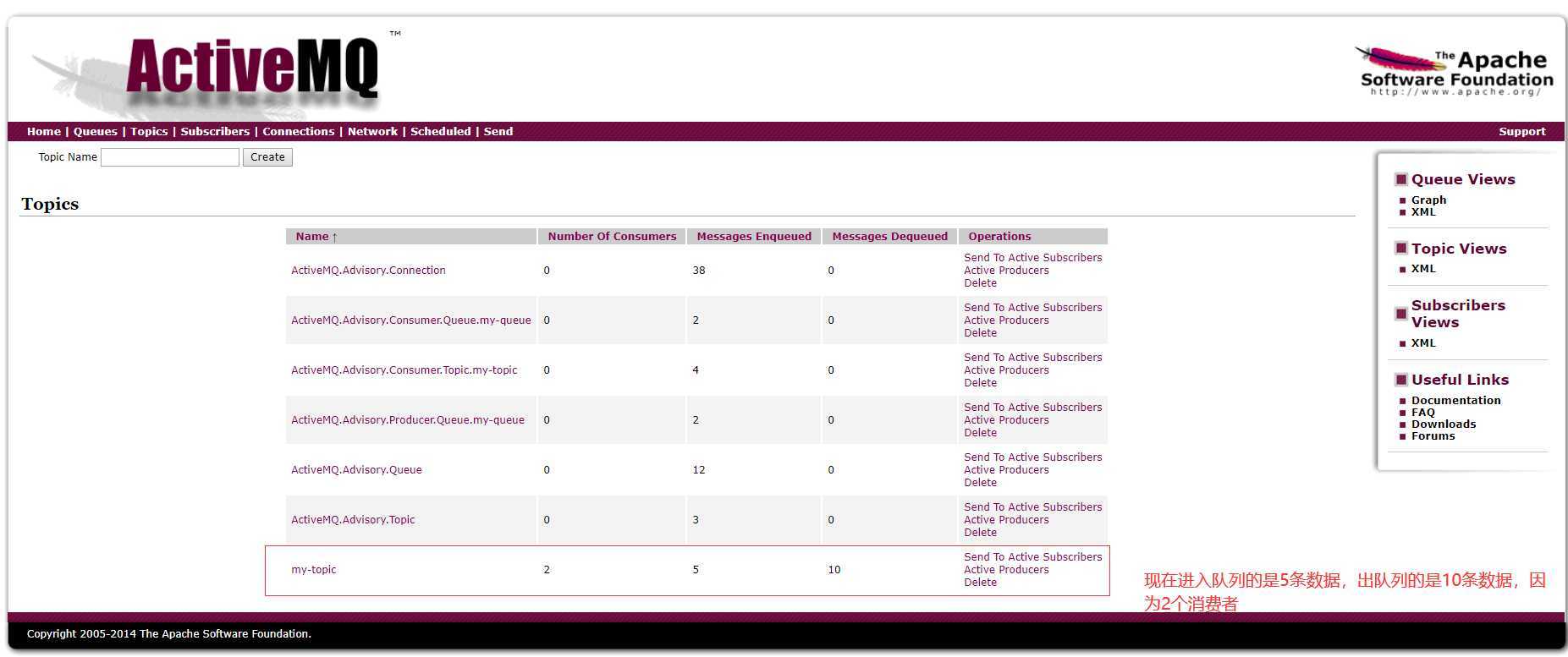The height and width of the screenshot is (657, 1568).
Task: Delete the ActiveMQ.Advisory.Consumer.Topic.my-topic topic
Action: (x=980, y=383)
